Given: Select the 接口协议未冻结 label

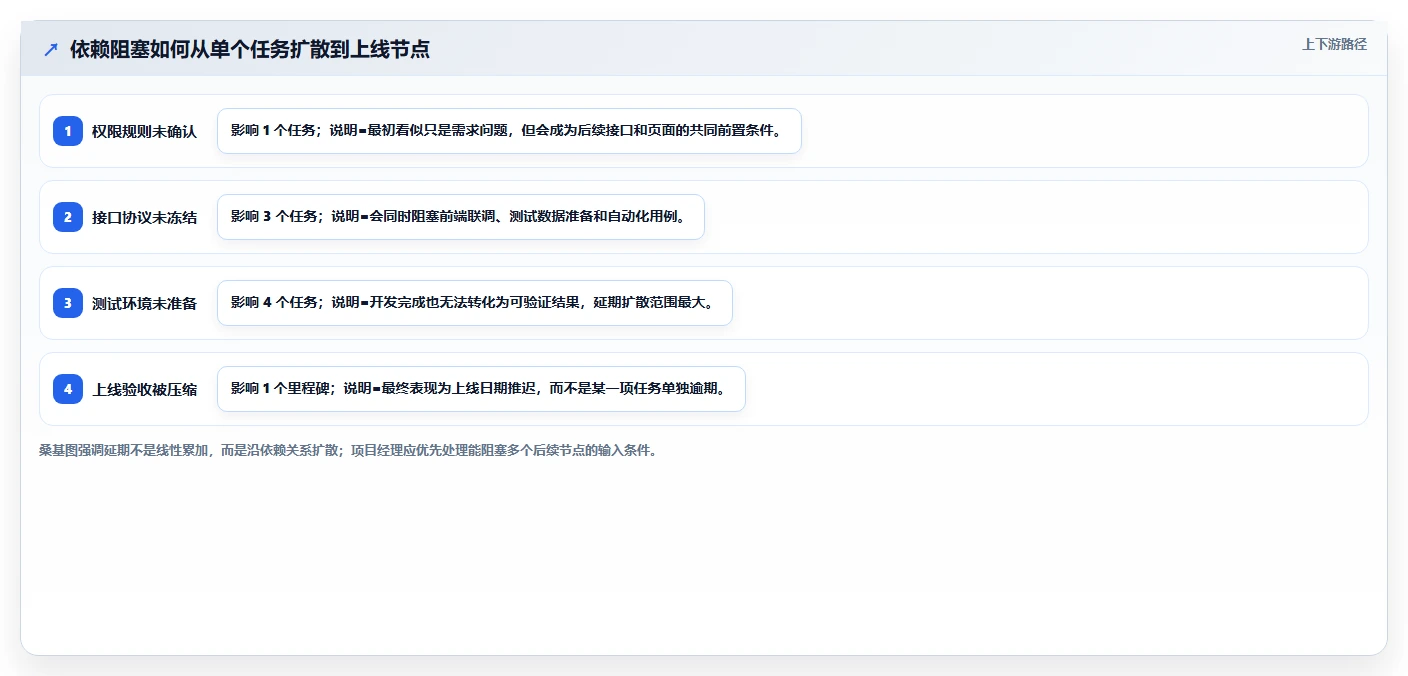Looking at the screenshot, I should [145, 217].
